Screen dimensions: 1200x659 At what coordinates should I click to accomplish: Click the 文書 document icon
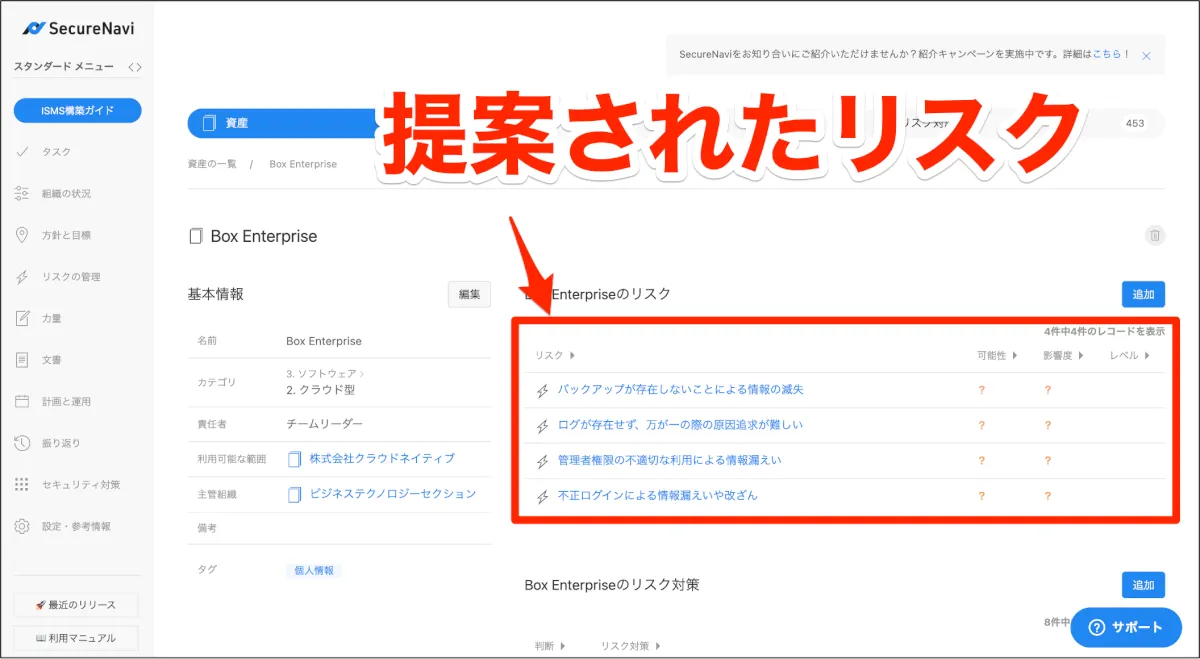pos(22,360)
